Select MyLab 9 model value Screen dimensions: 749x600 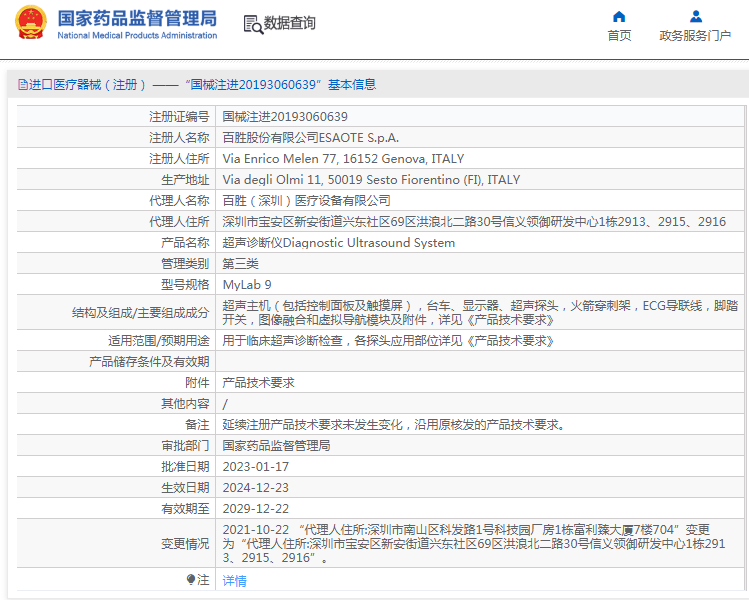pos(247,285)
